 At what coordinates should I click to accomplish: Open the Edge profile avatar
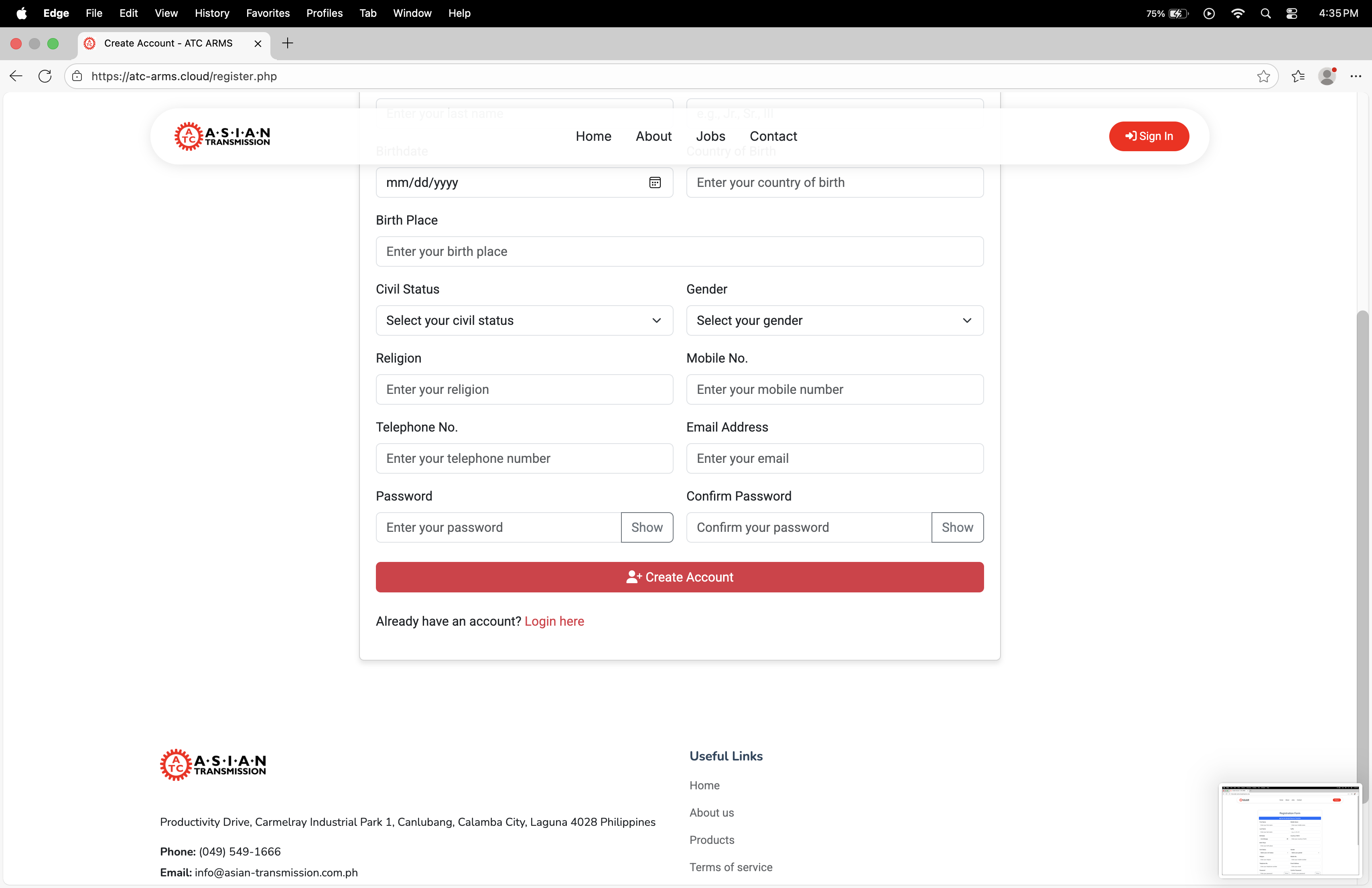[x=1327, y=76]
